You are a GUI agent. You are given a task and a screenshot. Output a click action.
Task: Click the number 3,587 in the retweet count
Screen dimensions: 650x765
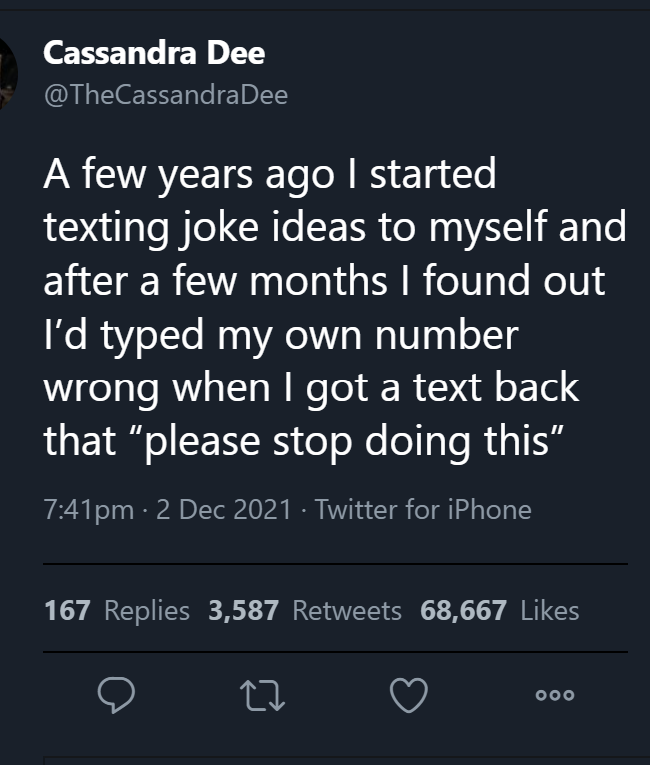(x=243, y=610)
